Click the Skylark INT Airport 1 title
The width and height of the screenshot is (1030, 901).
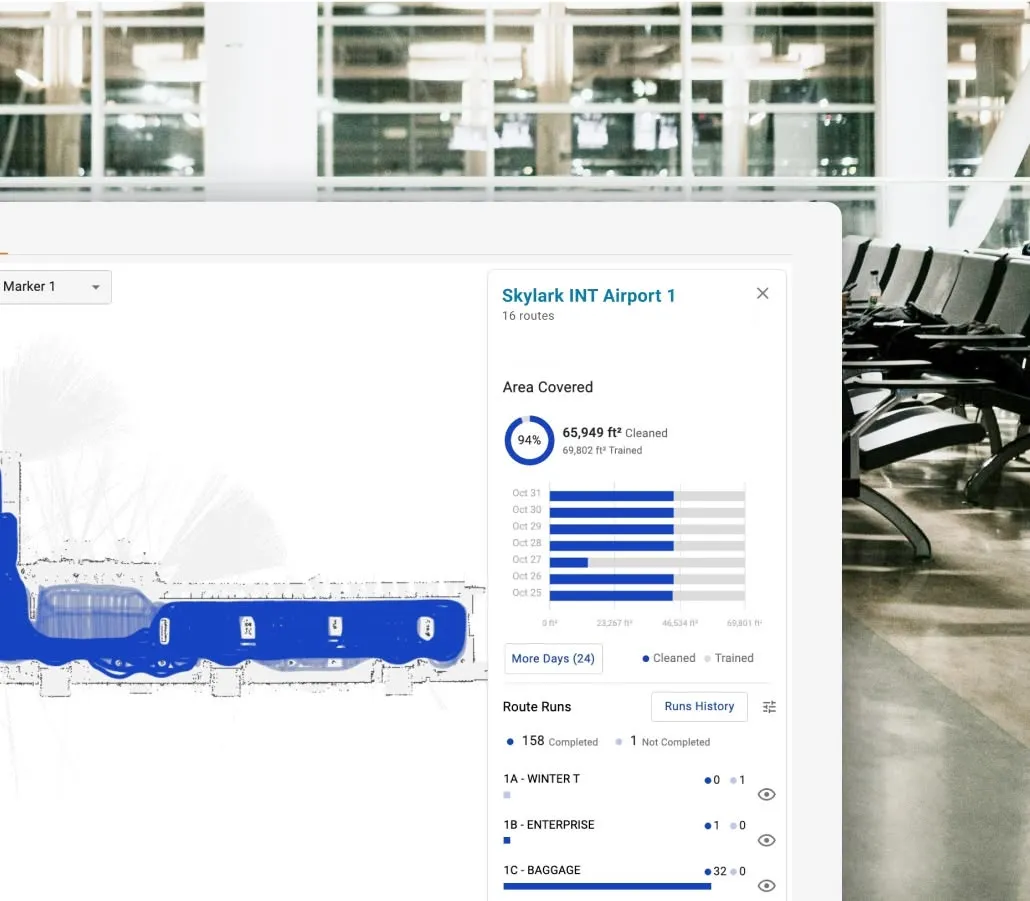click(588, 296)
